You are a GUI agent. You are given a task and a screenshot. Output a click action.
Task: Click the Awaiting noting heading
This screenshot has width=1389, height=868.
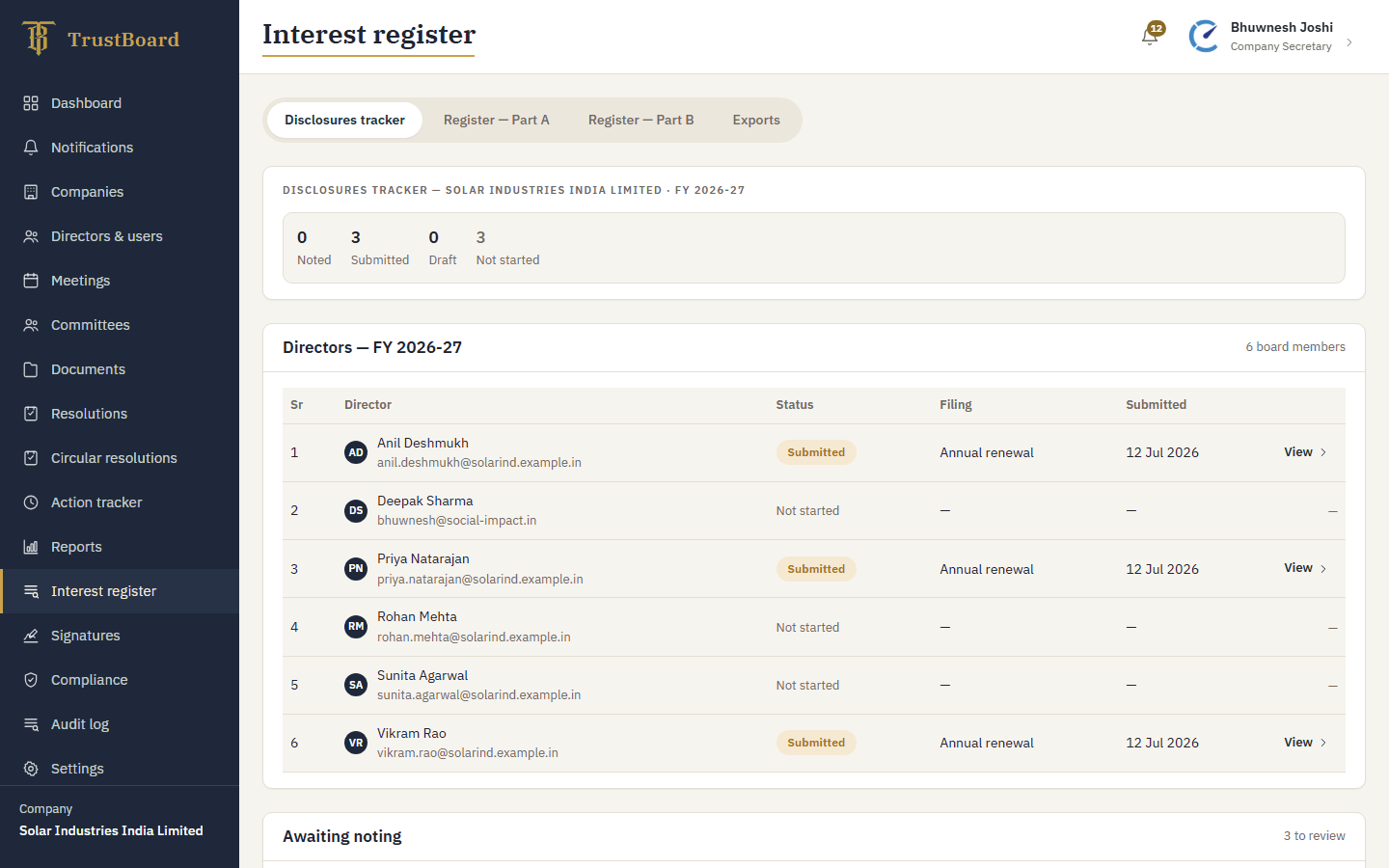[x=342, y=836]
